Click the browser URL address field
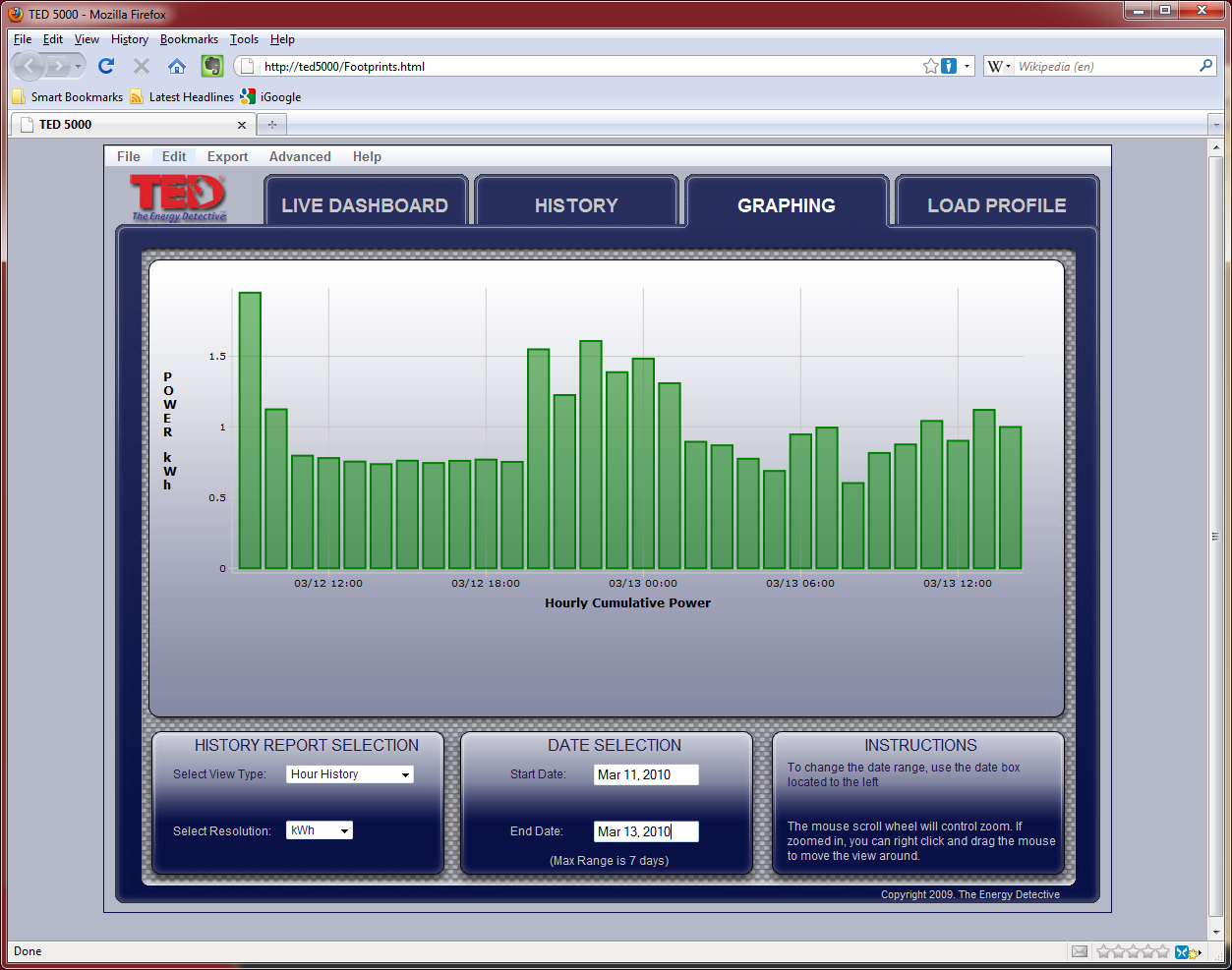1232x970 pixels. 590,66
